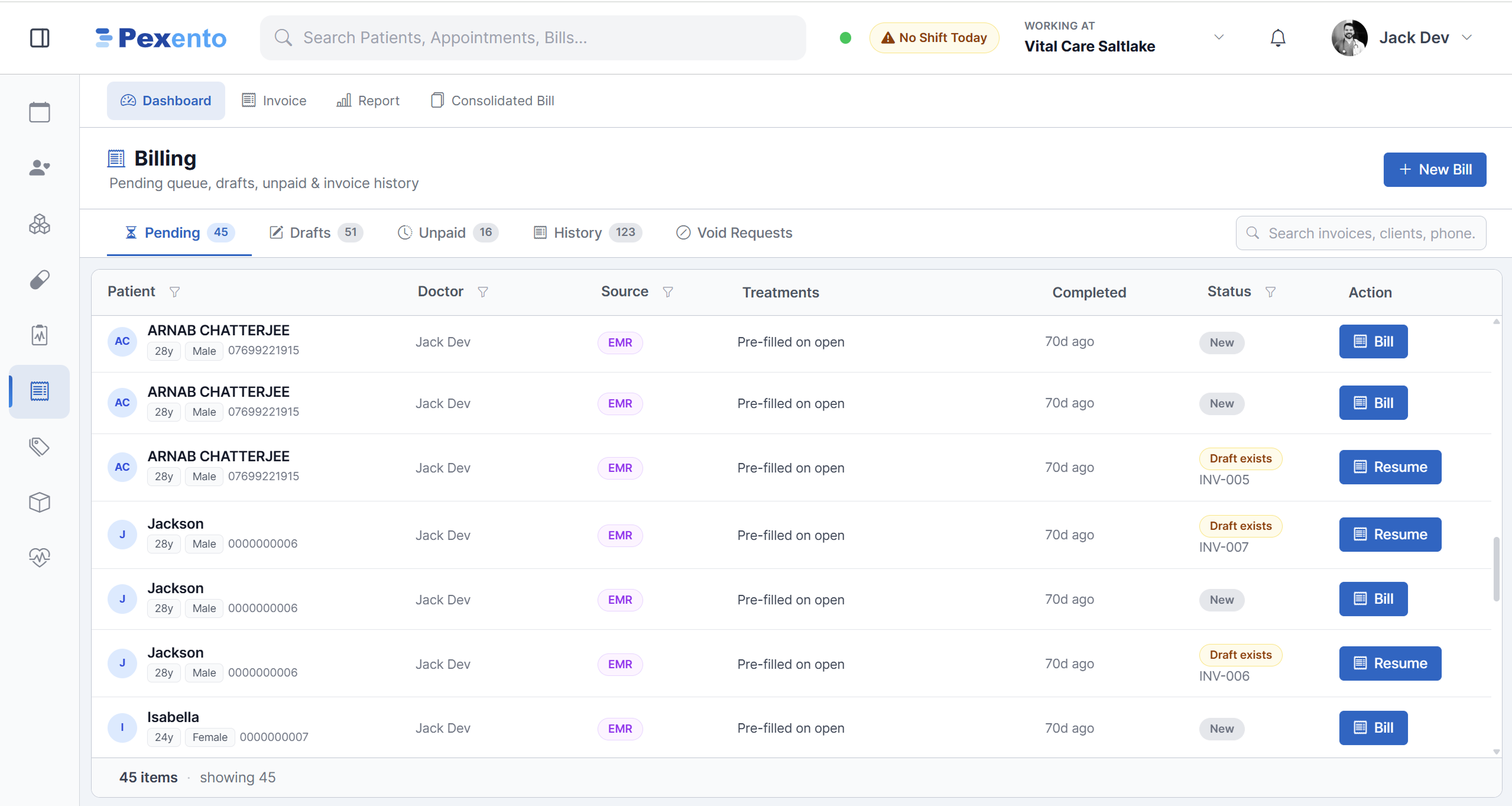Switch to the Drafts tab
Screen dimensions: 1512x806
[316, 233]
